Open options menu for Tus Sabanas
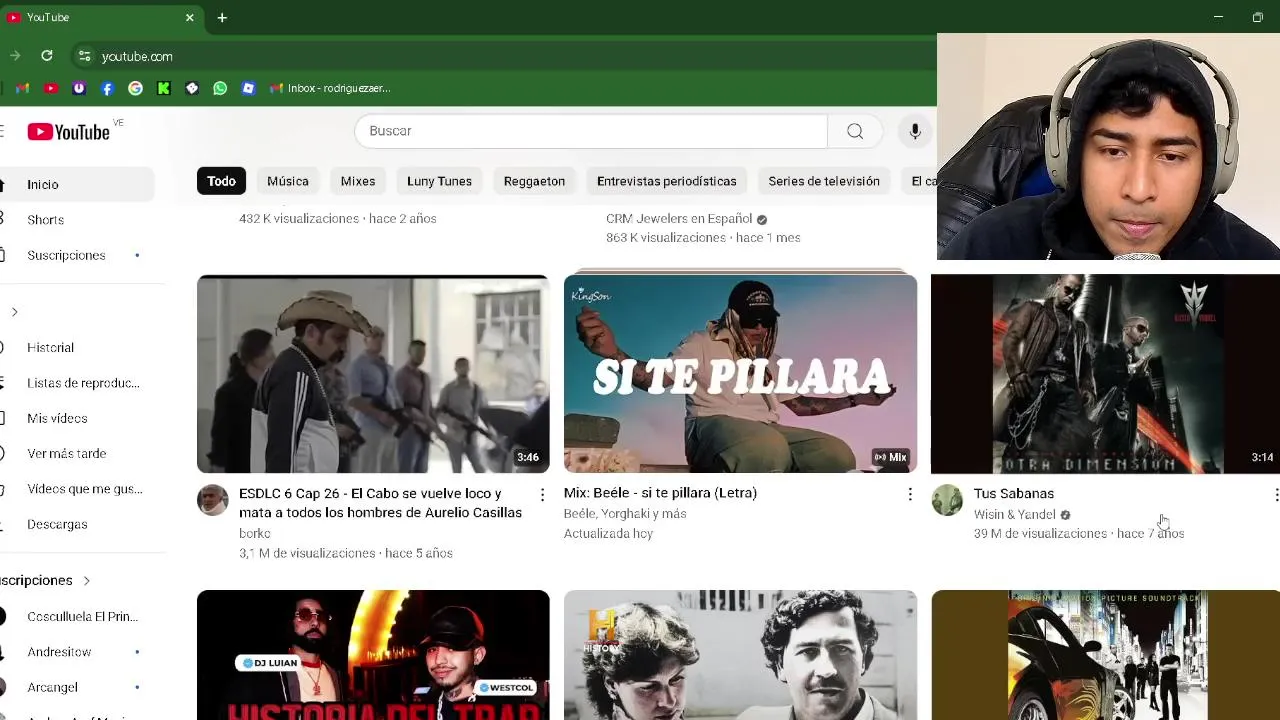 click(x=1275, y=495)
